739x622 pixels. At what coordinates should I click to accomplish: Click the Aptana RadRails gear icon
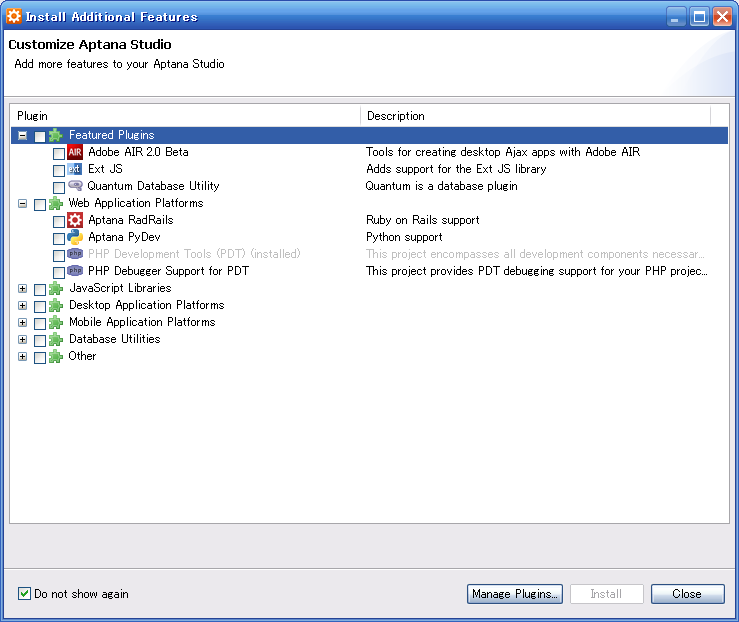tap(75, 220)
